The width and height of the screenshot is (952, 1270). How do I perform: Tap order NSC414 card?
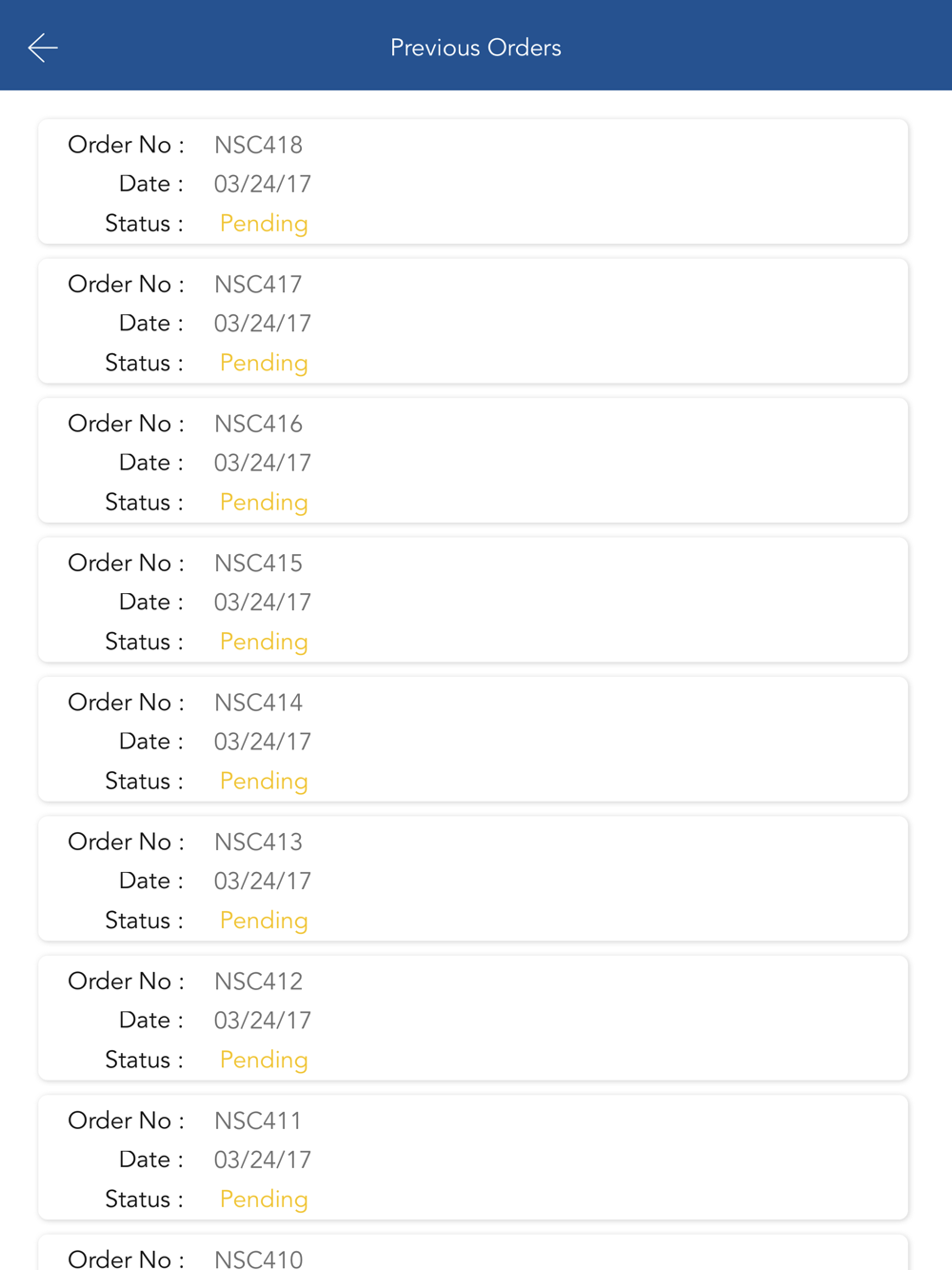coord(473,739)
